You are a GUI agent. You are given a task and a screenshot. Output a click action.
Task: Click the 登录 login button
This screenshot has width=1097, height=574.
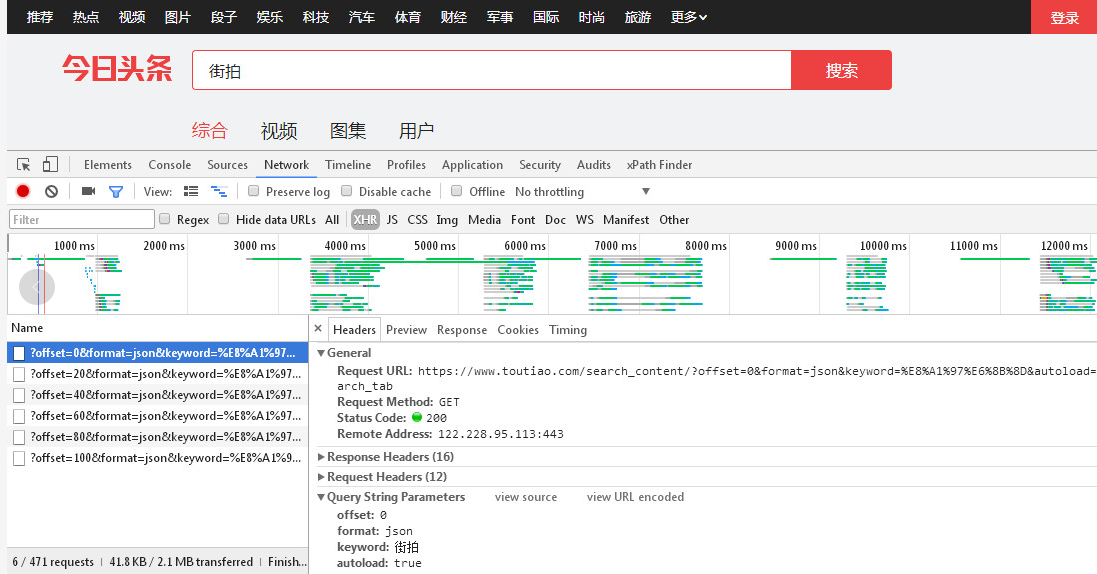[1064, 17]
